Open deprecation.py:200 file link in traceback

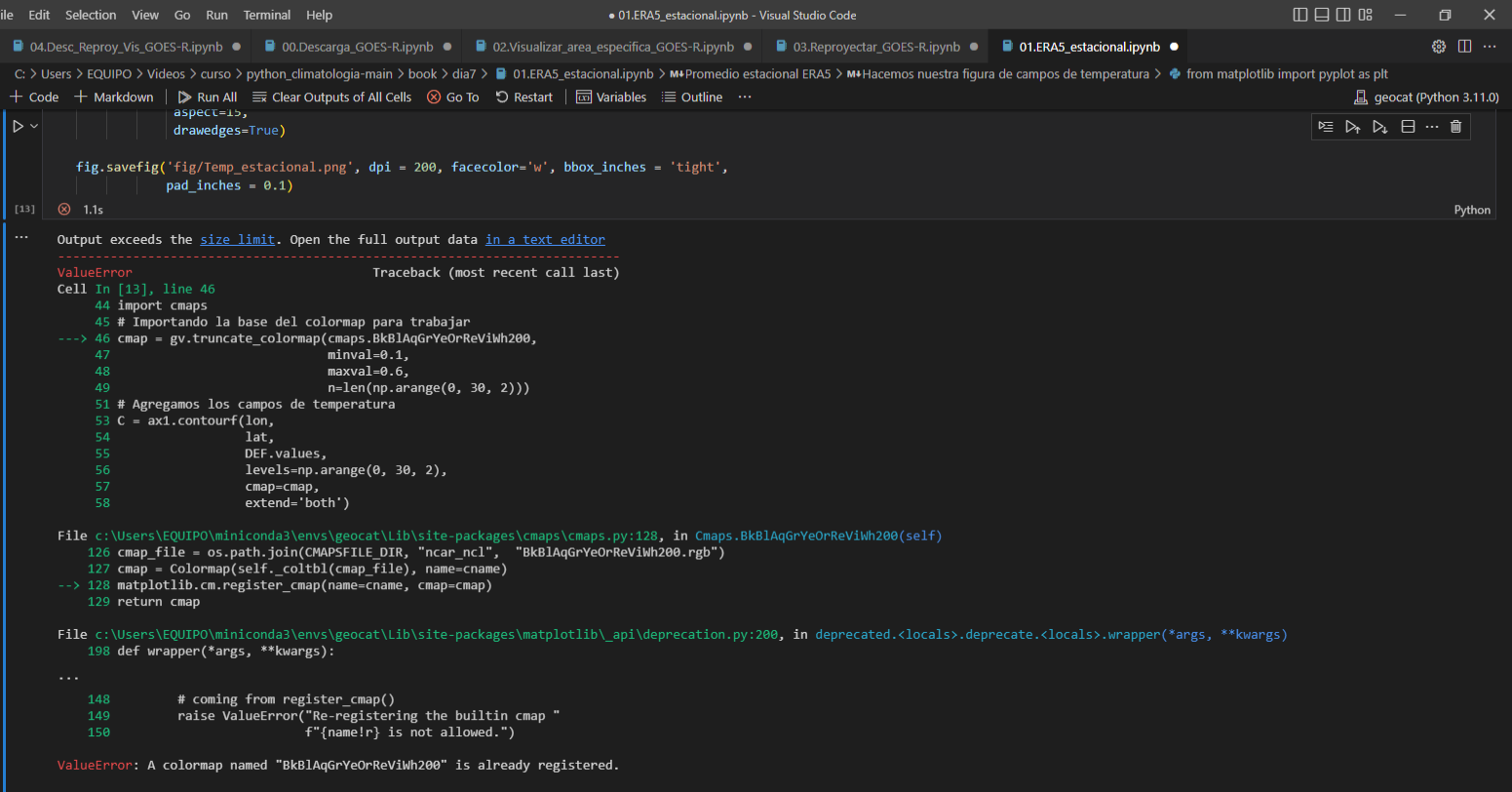[x=437, y=634]
